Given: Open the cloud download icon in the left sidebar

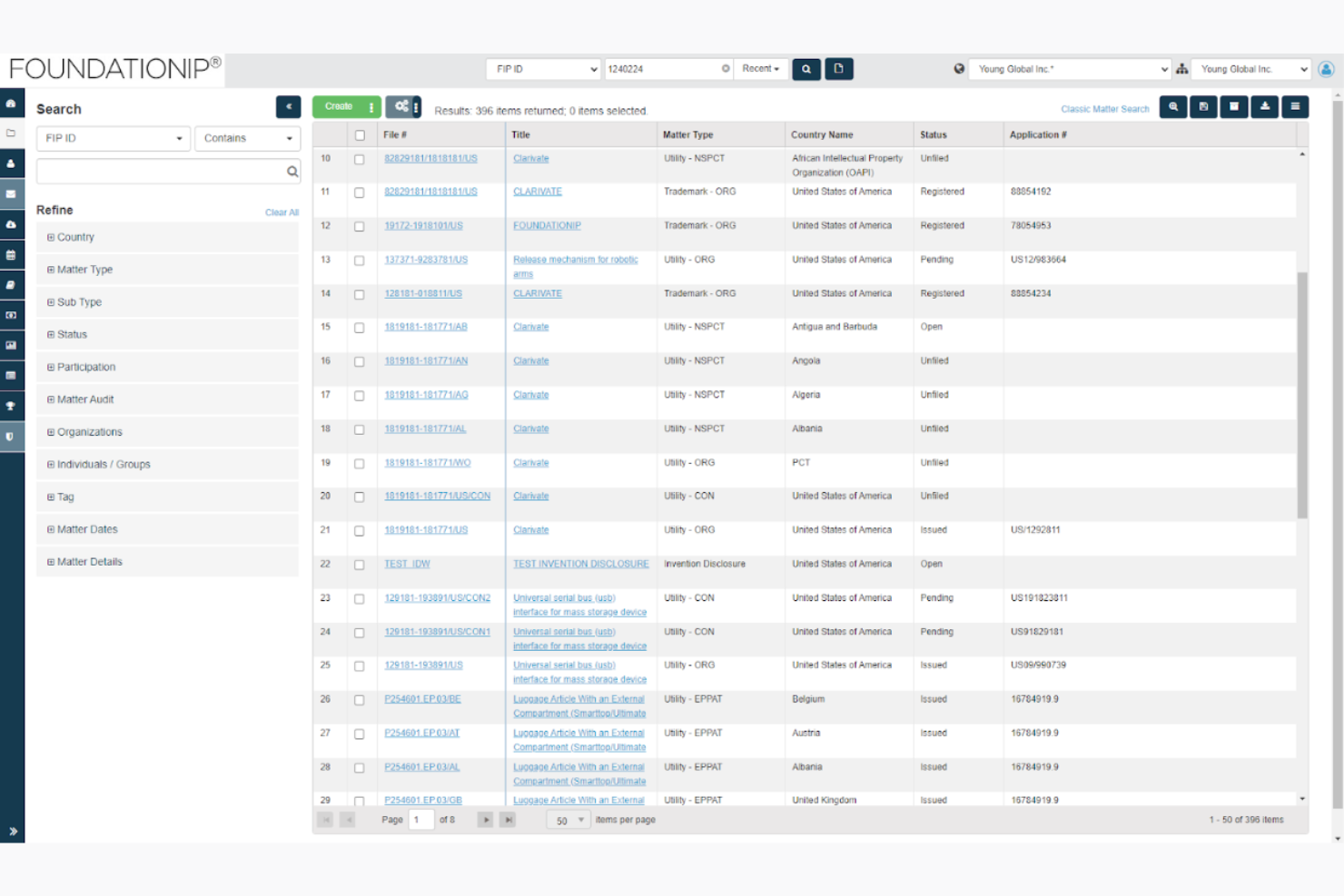Looking at the screenshot, I should coord(11,224).
